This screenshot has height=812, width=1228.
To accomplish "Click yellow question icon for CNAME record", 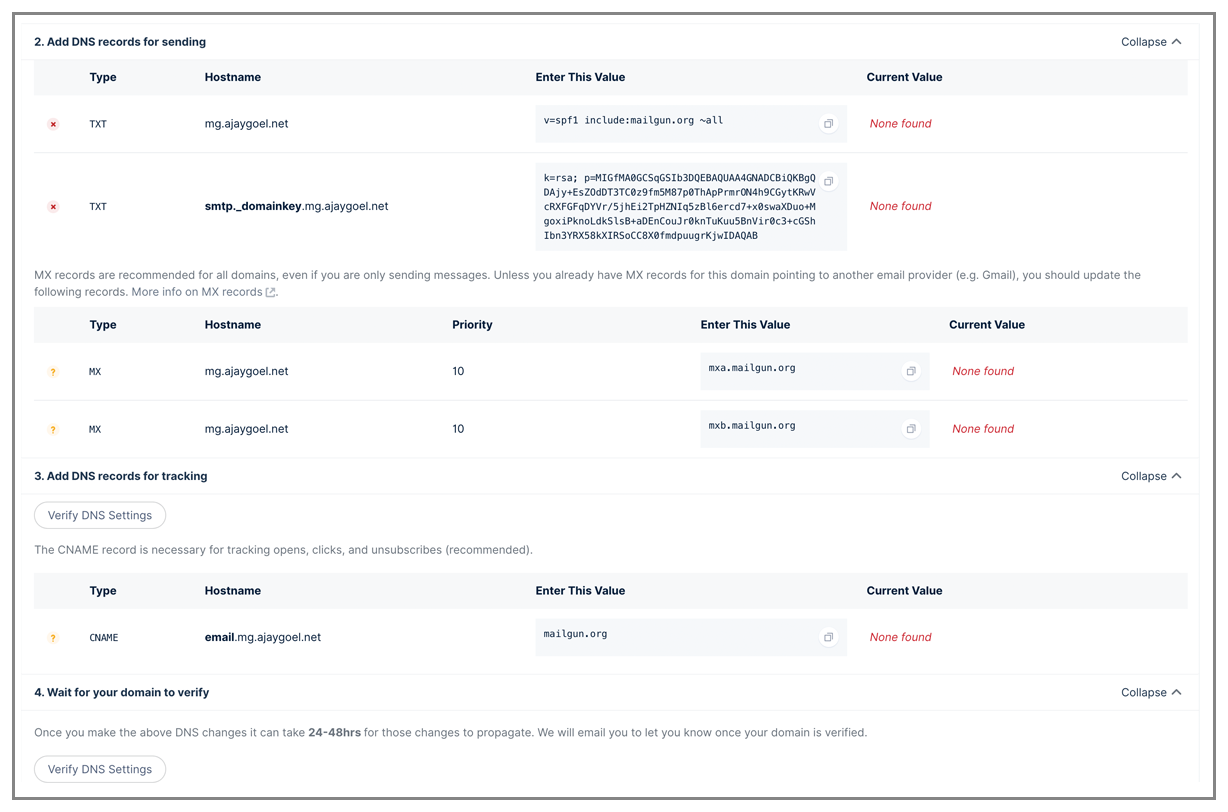I will [x=53, y=638].
